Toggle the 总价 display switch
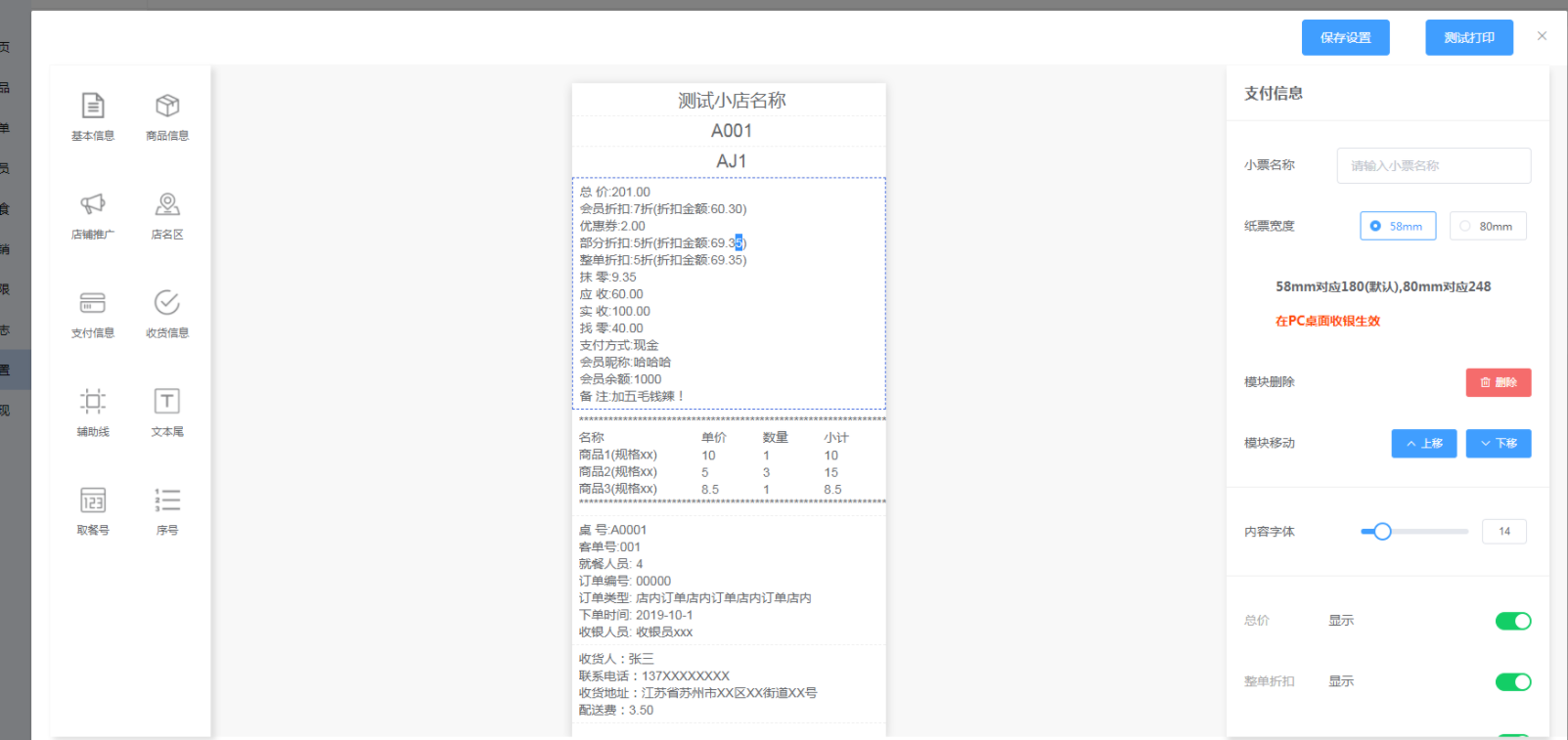Screen dimensions: 1568x740 1513,621
